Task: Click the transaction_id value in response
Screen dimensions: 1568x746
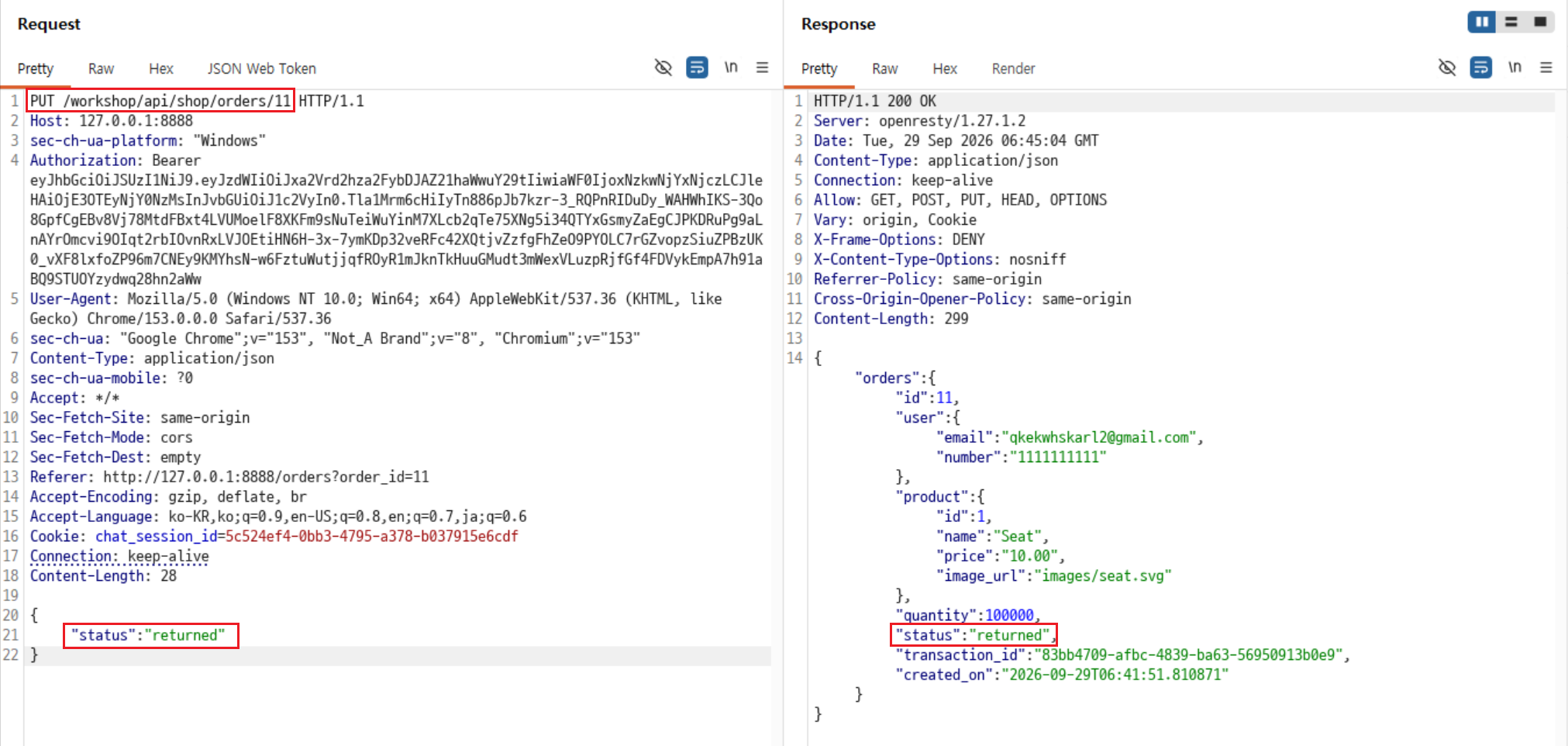Action: (x=1188, y=655)
